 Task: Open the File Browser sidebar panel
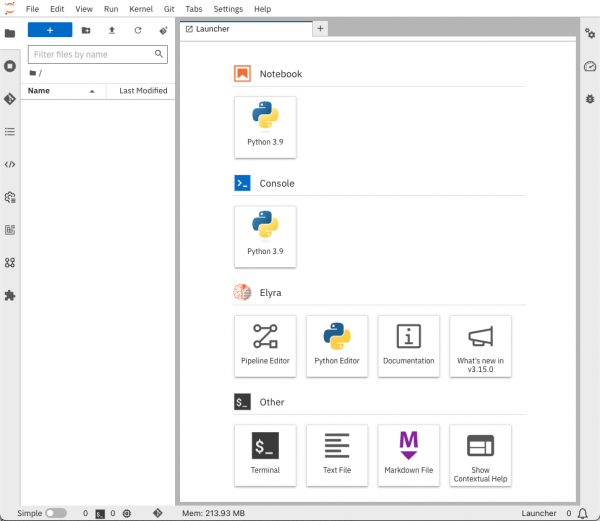10,33
